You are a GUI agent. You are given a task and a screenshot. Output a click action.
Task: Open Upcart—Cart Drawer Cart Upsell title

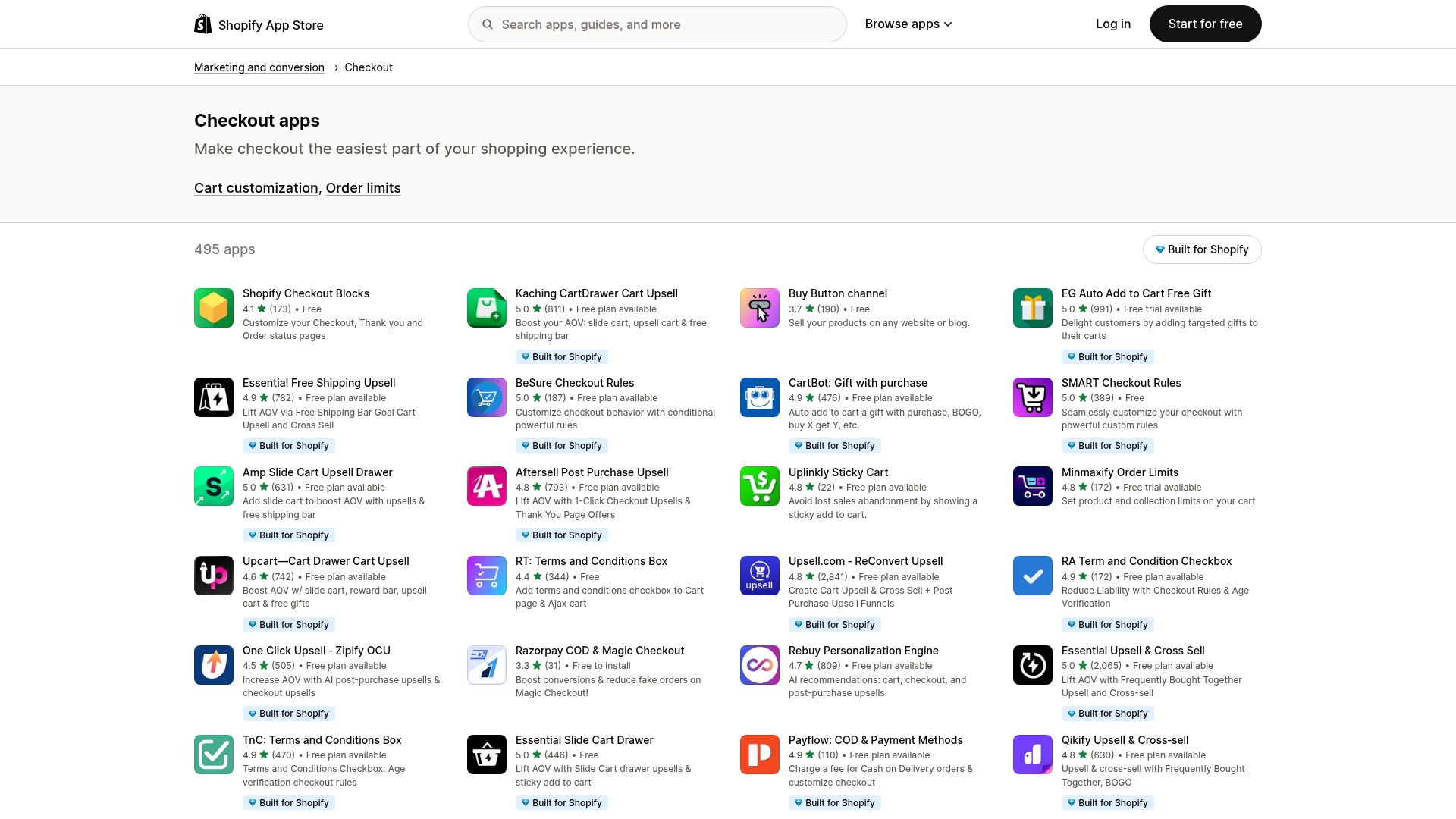(326, 561)
